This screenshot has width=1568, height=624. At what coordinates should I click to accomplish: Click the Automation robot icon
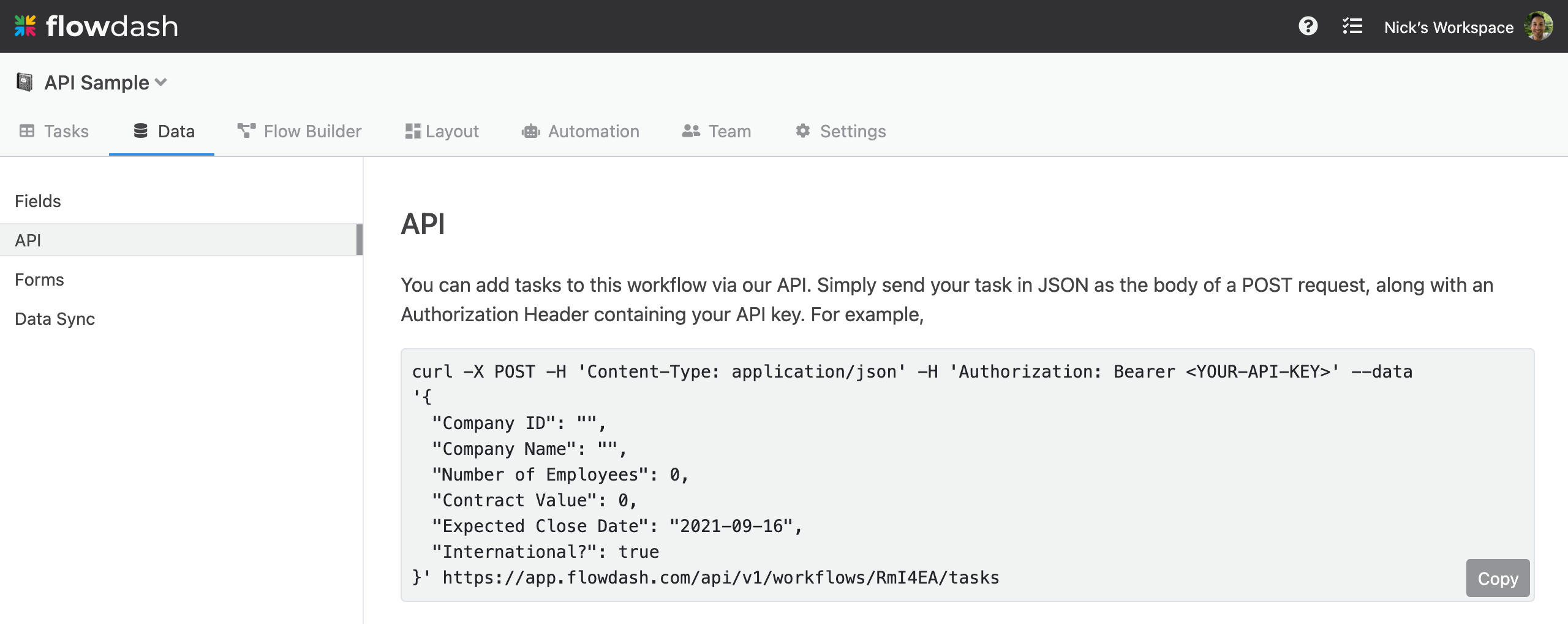click(x=530, y=131)
